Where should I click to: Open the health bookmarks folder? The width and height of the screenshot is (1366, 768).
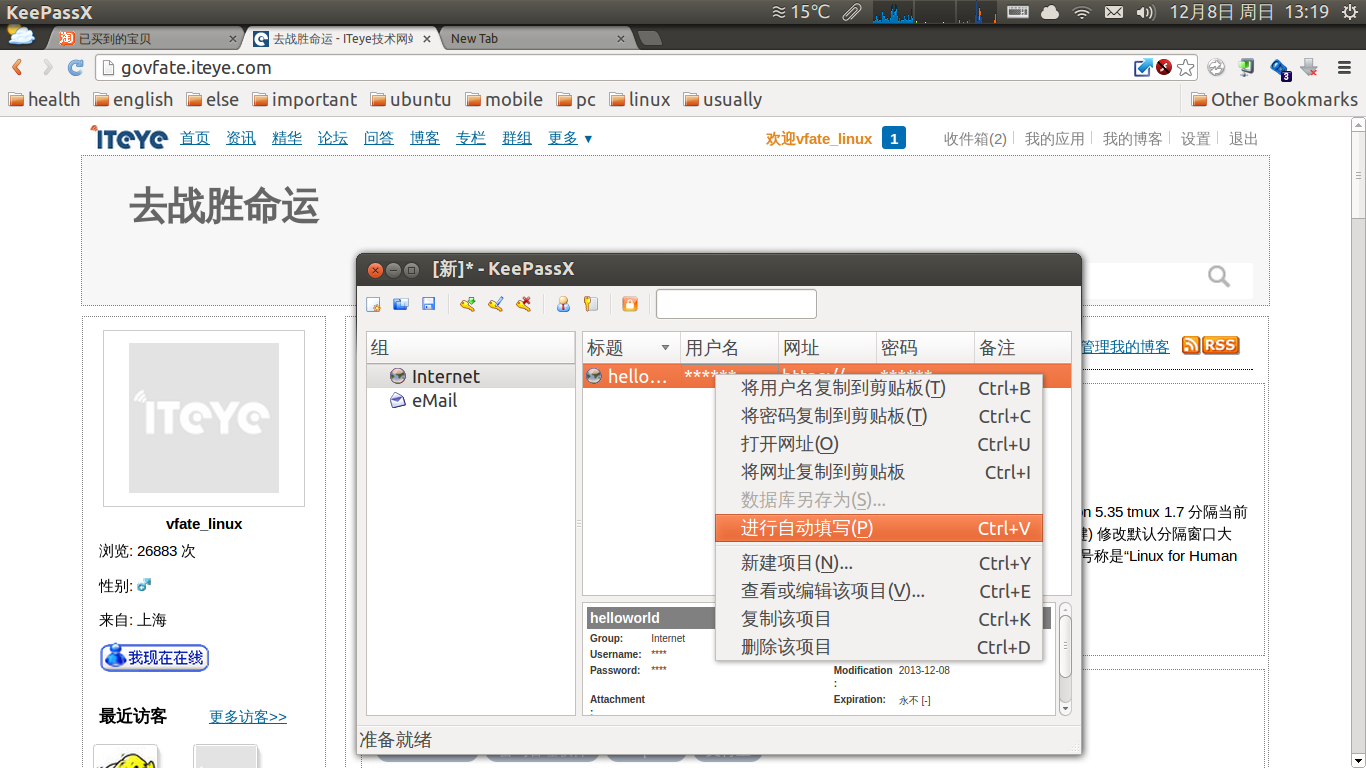[44, 99]
